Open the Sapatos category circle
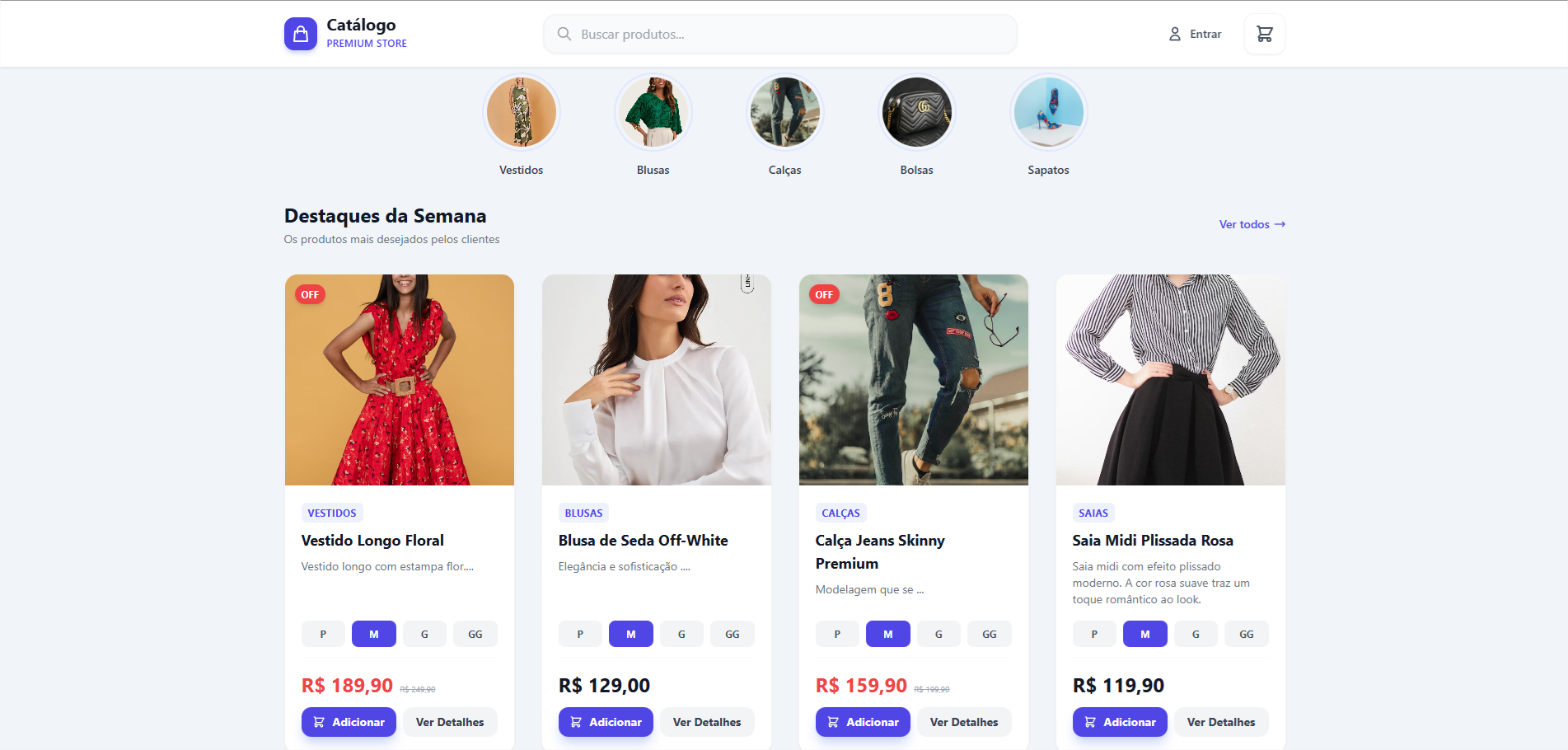 tap(1048, 112)
